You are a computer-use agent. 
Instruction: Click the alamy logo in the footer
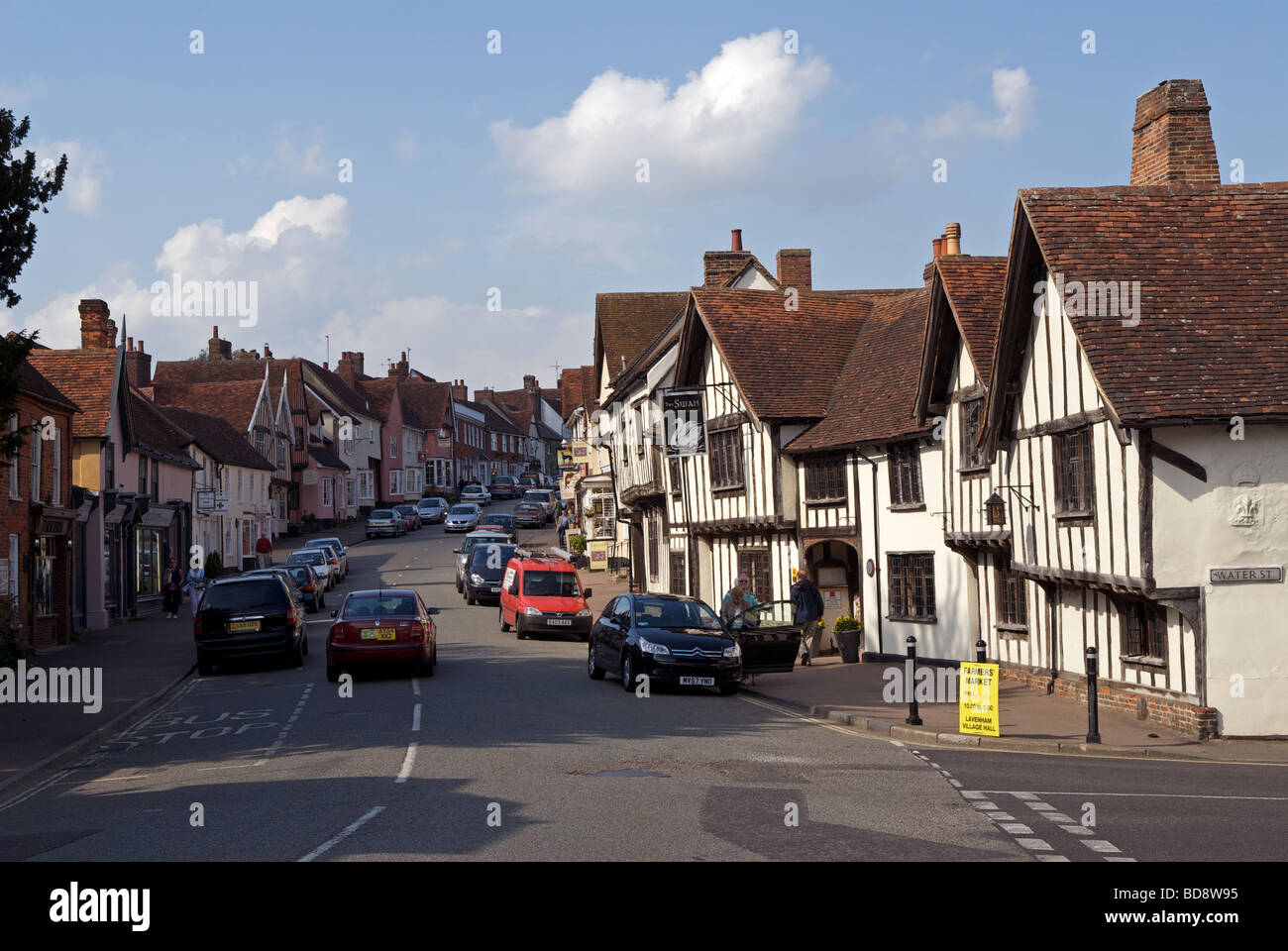[x=101, y=905]
